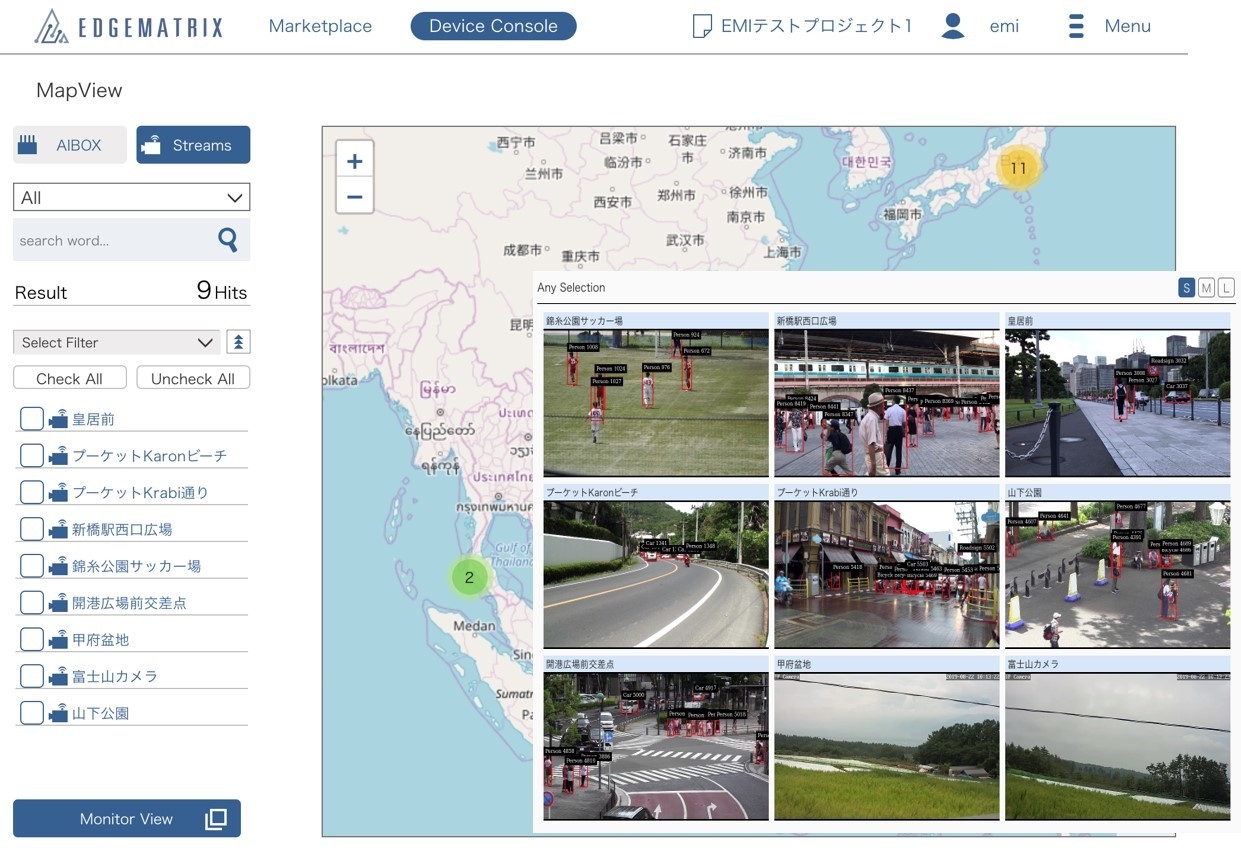Open the All category dropdown
The width and height of the screenshot is (1241, 848).
[131, 196]
